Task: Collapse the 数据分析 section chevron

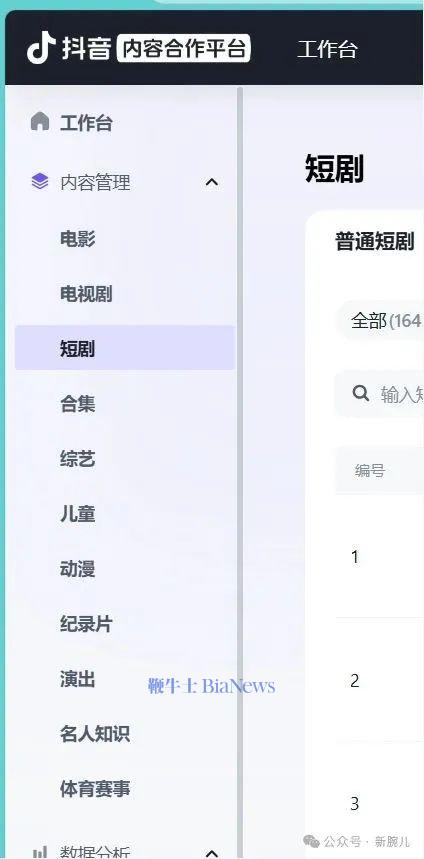Action: pos(211,853)
